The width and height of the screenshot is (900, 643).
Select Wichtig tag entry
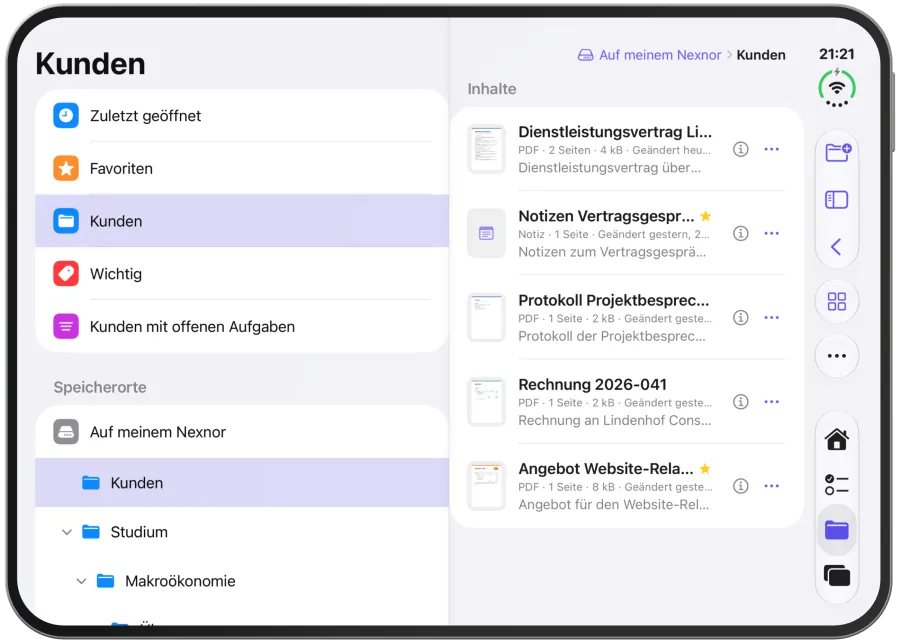coord(242,274)
